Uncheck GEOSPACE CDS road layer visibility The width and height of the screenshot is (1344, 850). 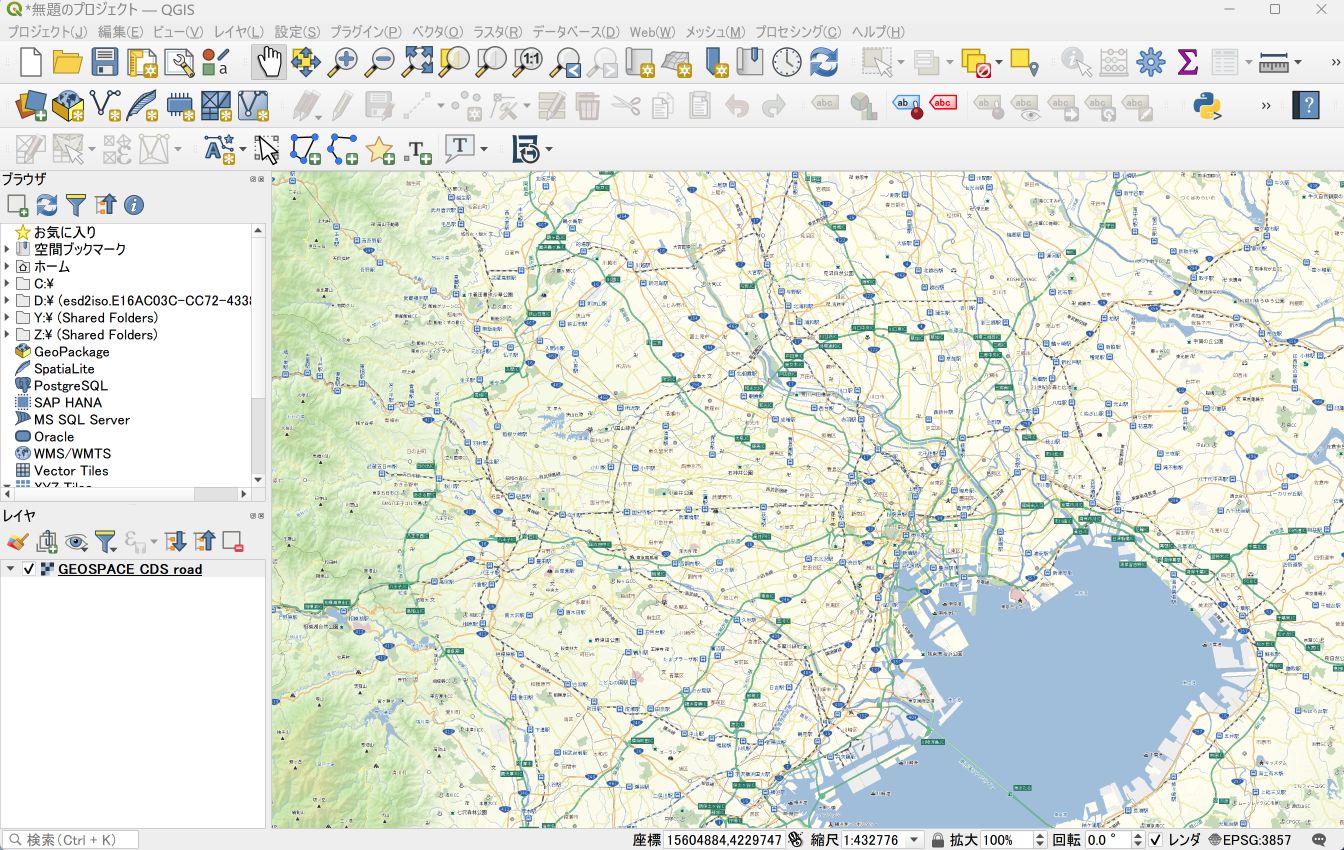tap(29, 569)
